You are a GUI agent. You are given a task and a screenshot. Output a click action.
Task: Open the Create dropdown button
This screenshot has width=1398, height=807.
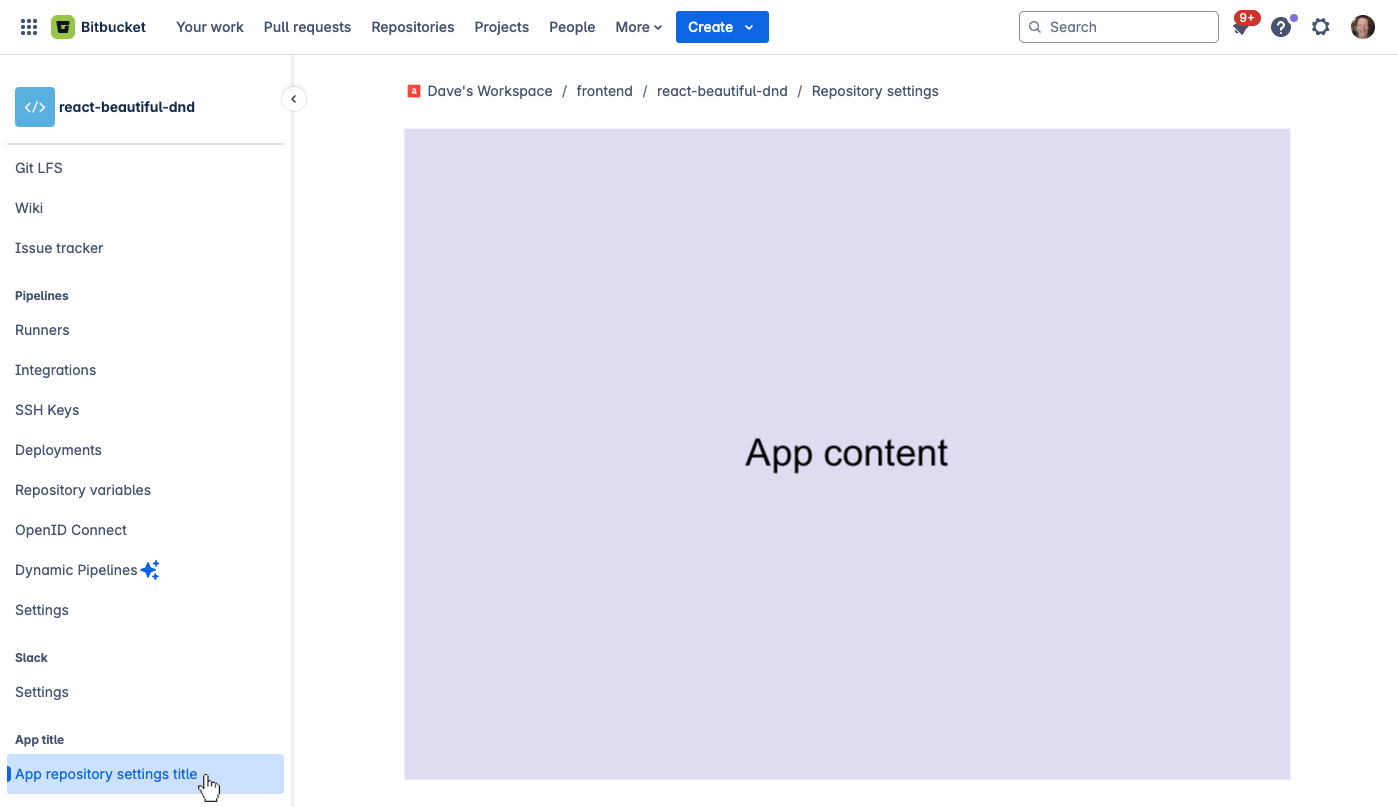[x=722, y=27]
